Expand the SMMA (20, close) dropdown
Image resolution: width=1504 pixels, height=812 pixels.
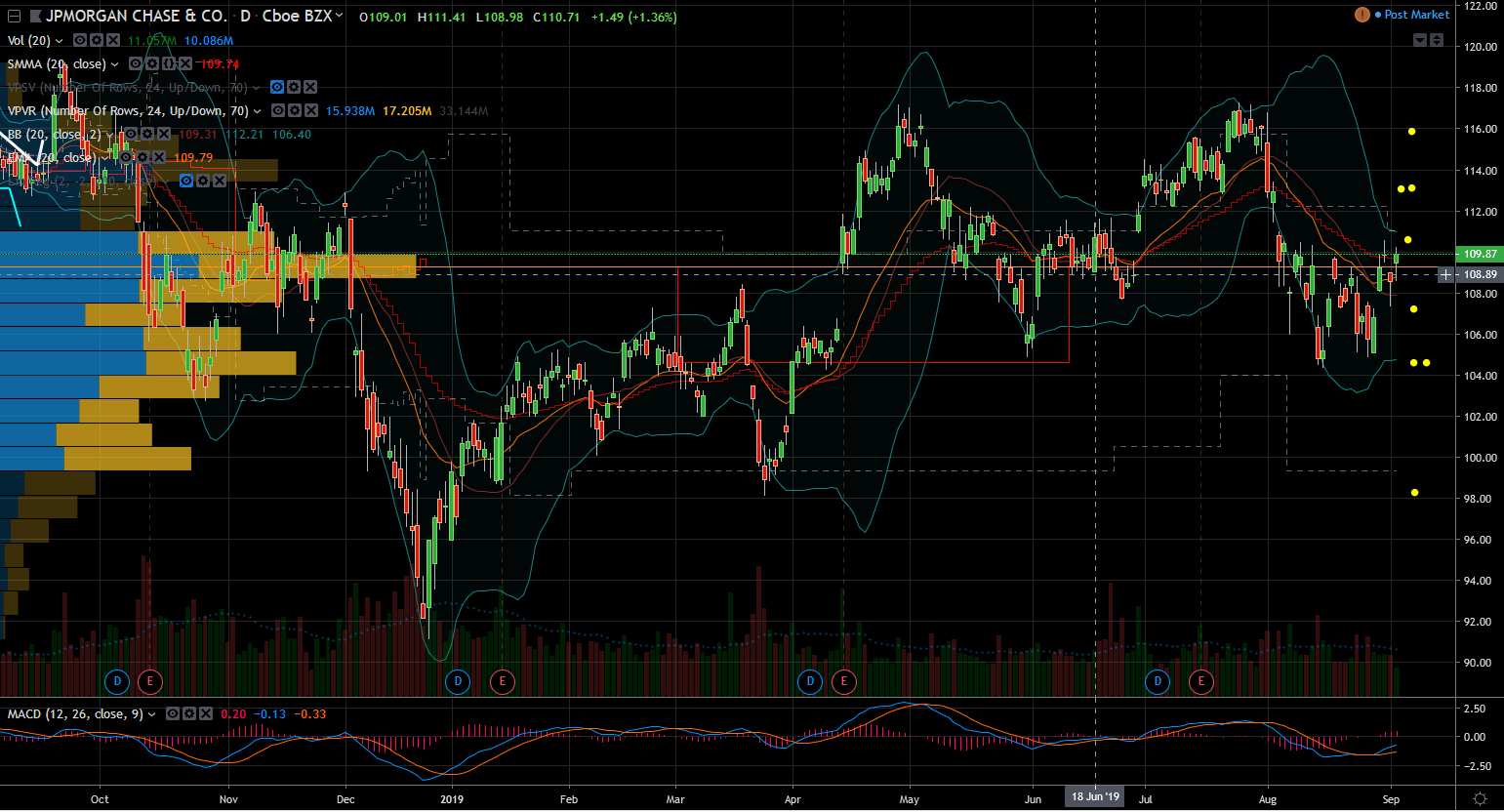click(115, 64)
